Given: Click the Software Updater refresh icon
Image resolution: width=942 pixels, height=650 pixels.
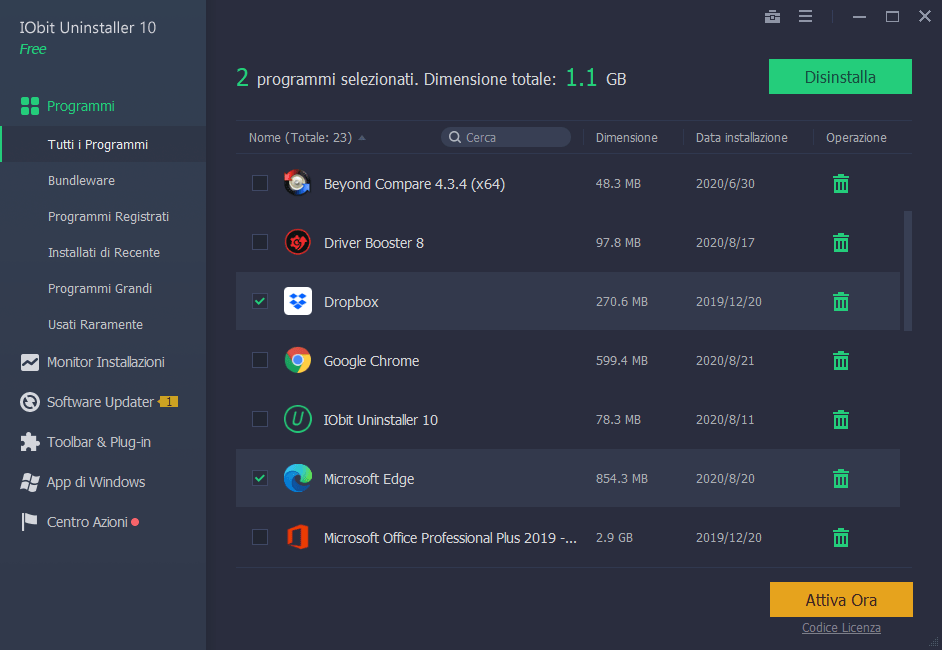Looking at the screenshot, I should 29,402.
